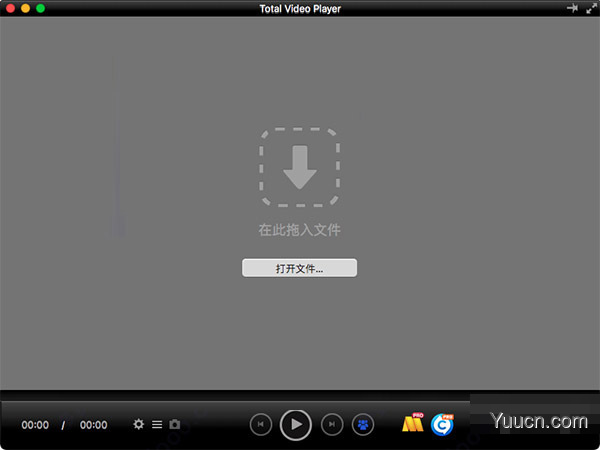
Task: Show the playlist list icon
Action: coord(157,424)
